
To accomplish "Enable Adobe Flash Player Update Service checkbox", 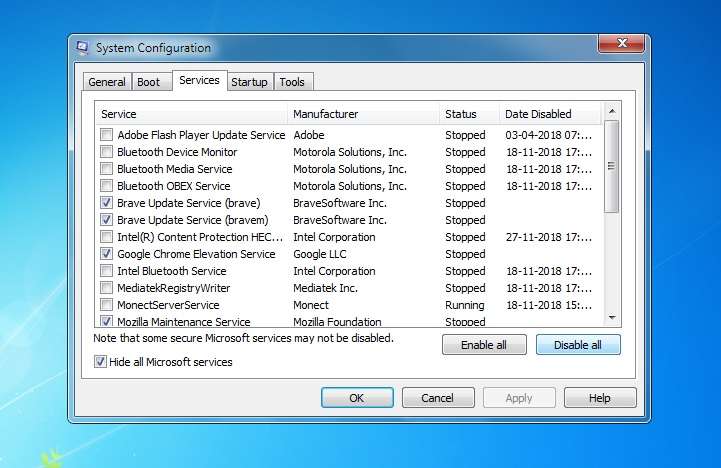I will coord(106,135).
